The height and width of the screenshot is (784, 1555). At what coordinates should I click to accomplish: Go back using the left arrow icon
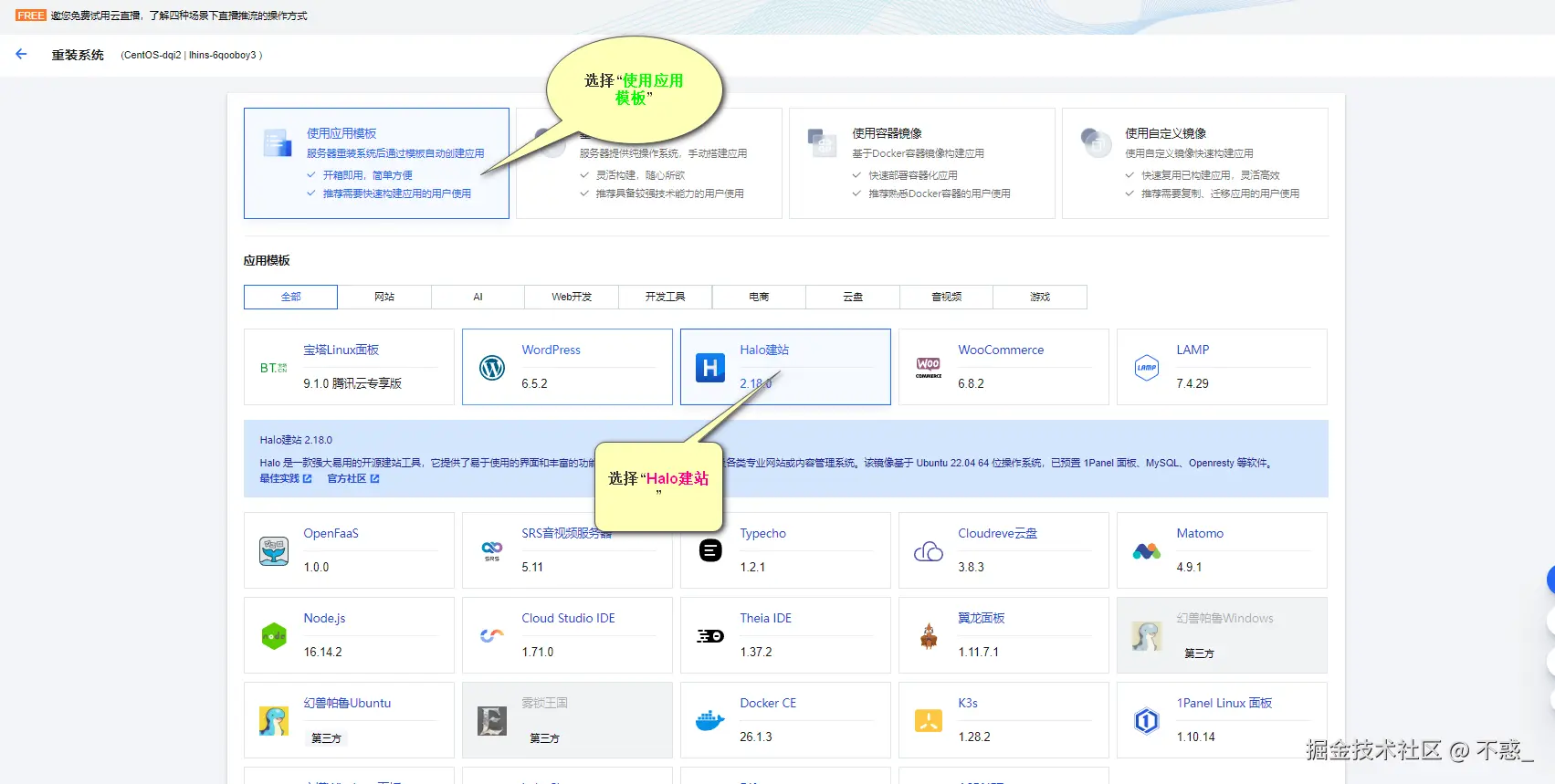[21, 55]
